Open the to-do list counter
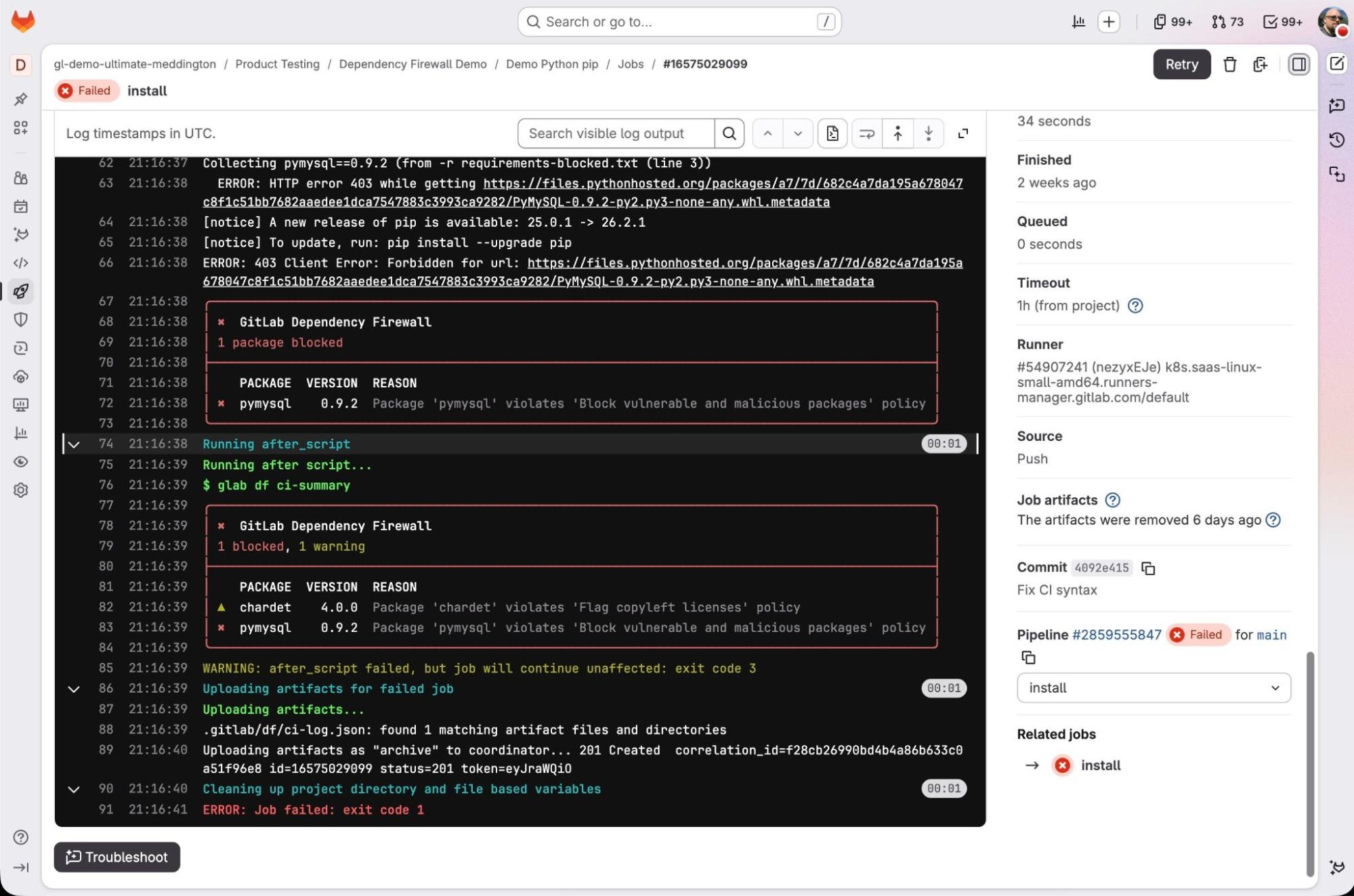Screen dimensions: 1354x896 [1282, 22]
